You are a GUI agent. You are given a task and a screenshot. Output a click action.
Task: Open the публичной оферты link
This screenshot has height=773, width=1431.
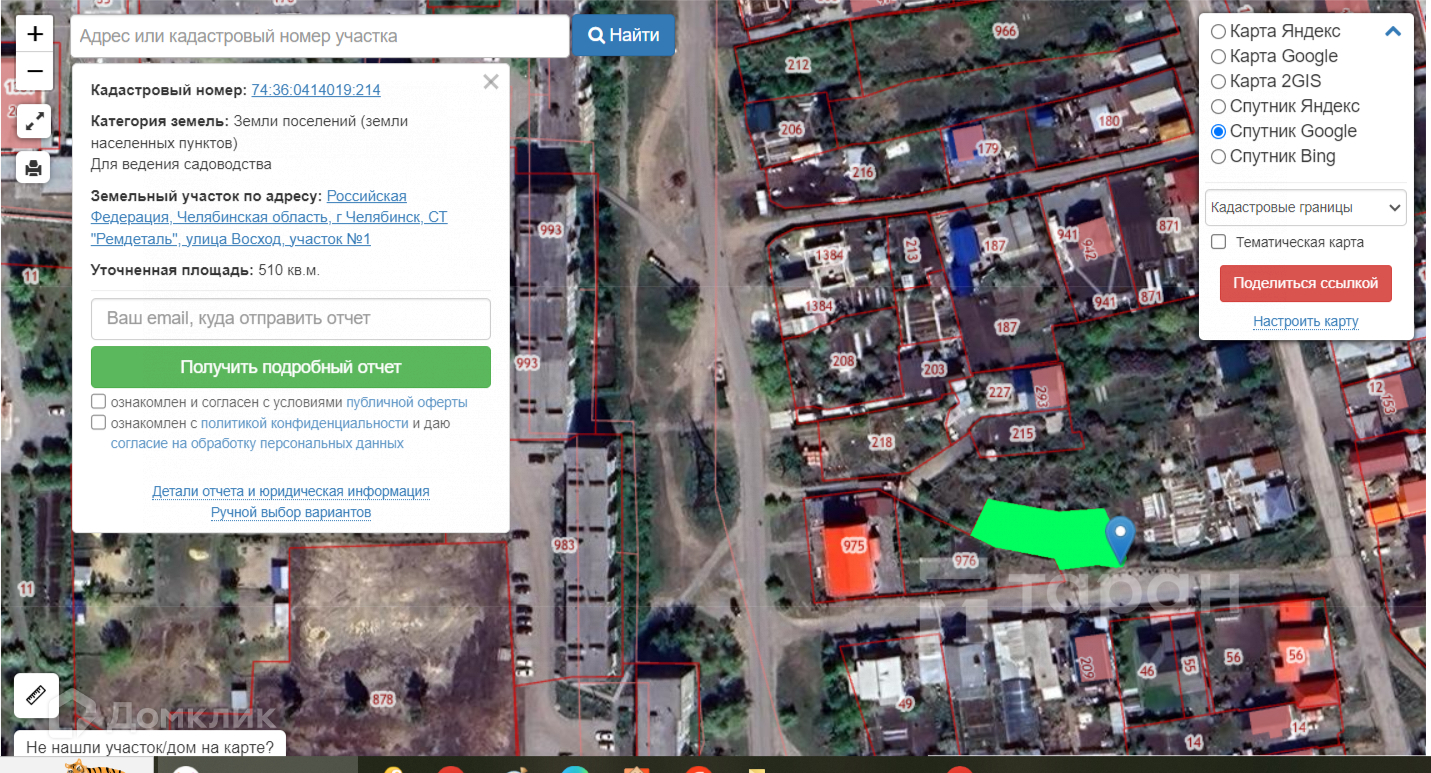[x=407, y=402]
